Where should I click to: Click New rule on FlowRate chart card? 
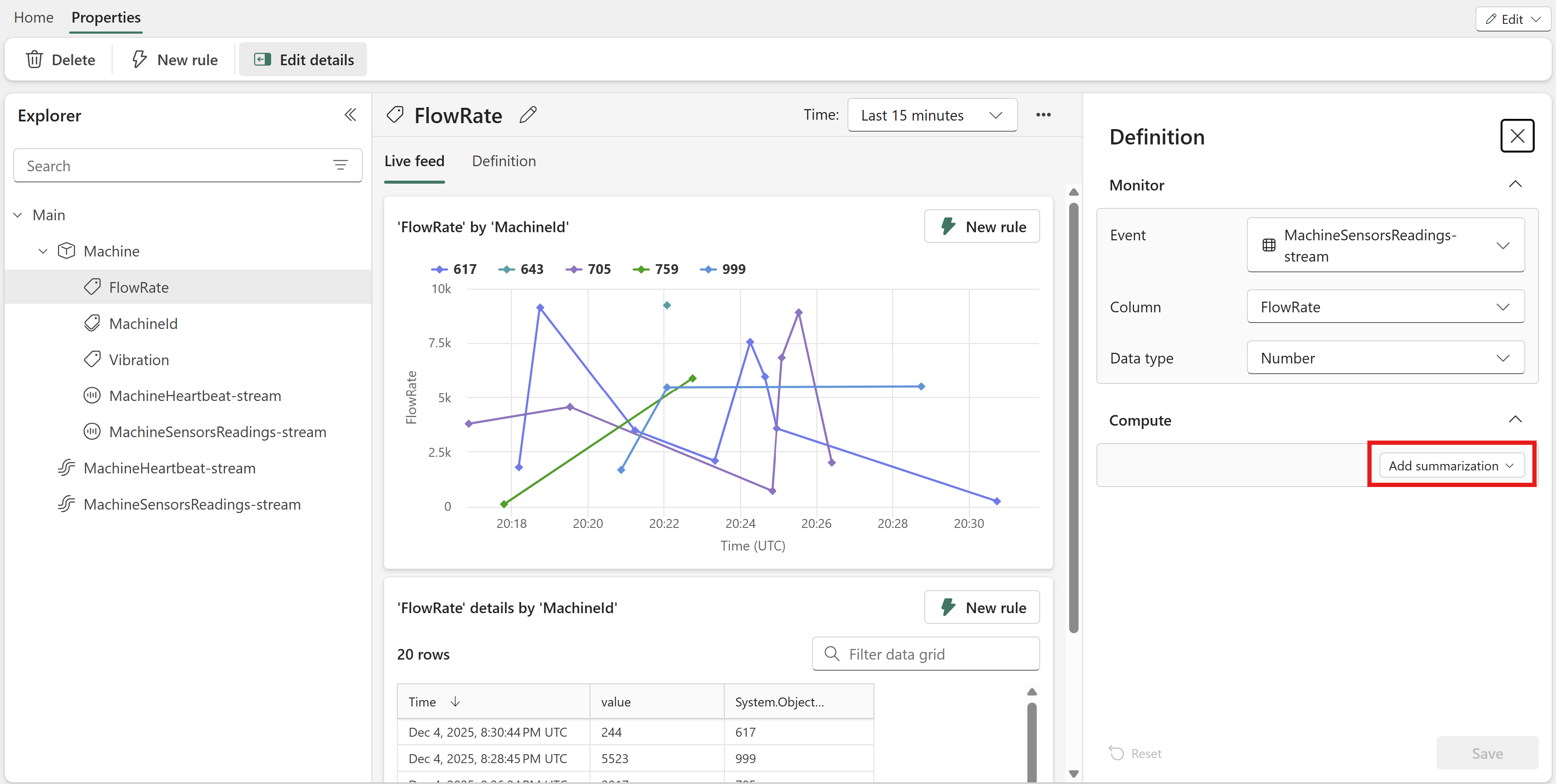pyautogui.click(x=982, y=226)
